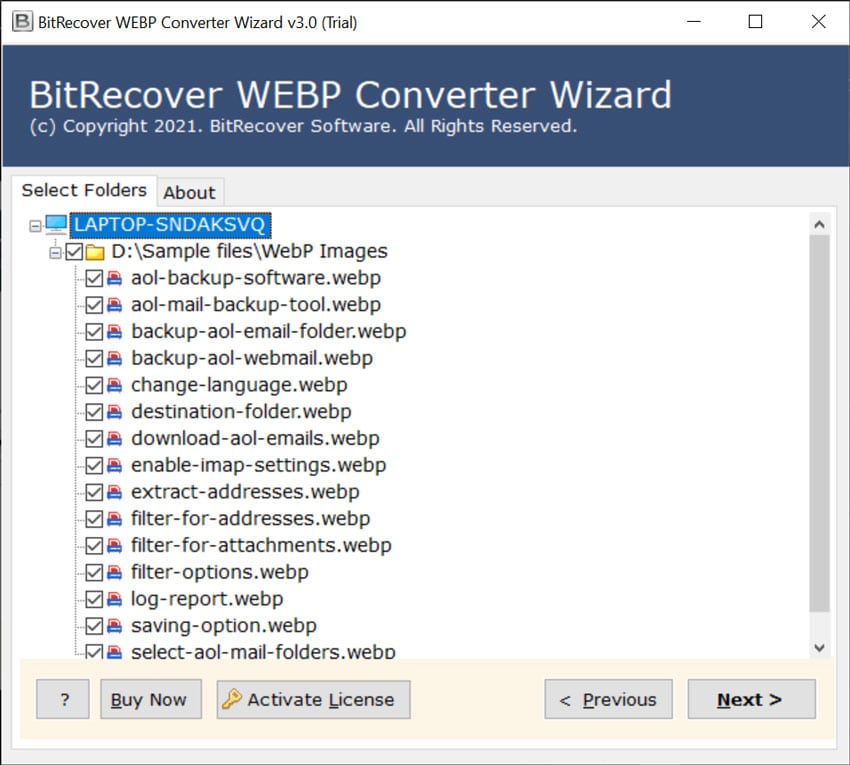The width and height of the screenshot is (850, 765).
Task: Uncheck the backup-aol-webmail.webp checkbox
Action: [x=94, y=358]
